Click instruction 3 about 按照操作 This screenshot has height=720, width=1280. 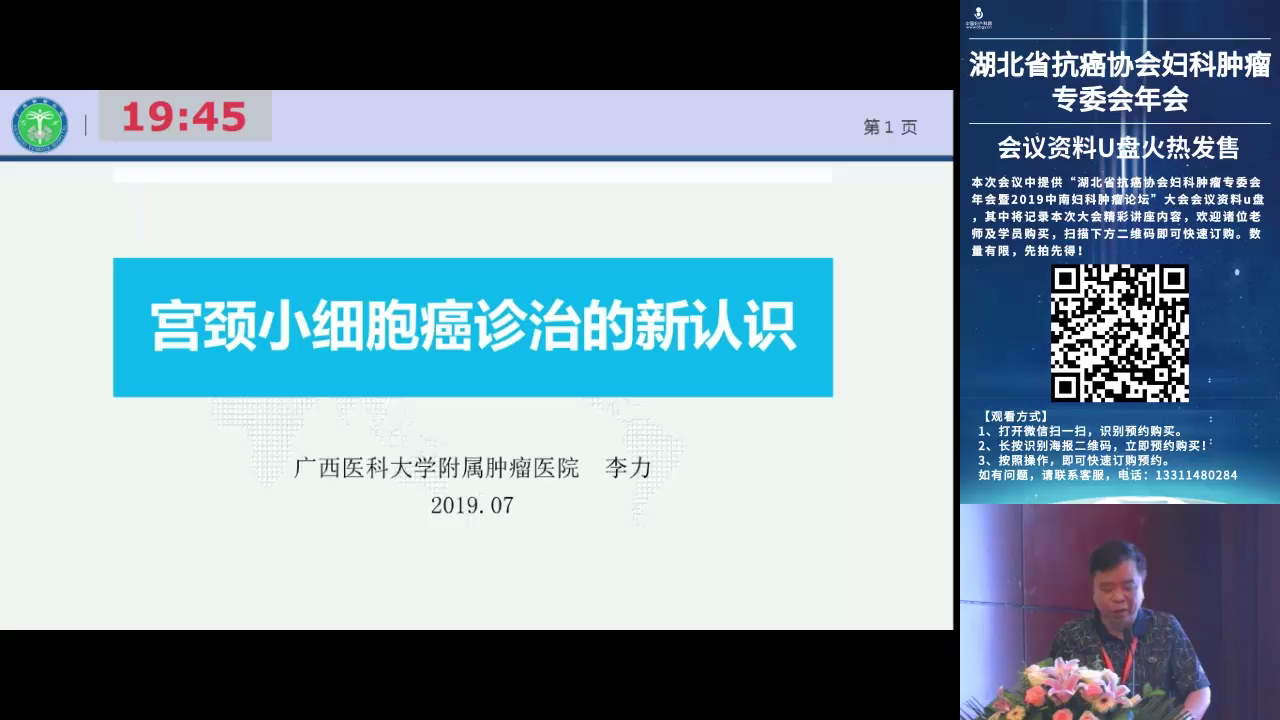pyautogui.click(x=1074, y=461)
